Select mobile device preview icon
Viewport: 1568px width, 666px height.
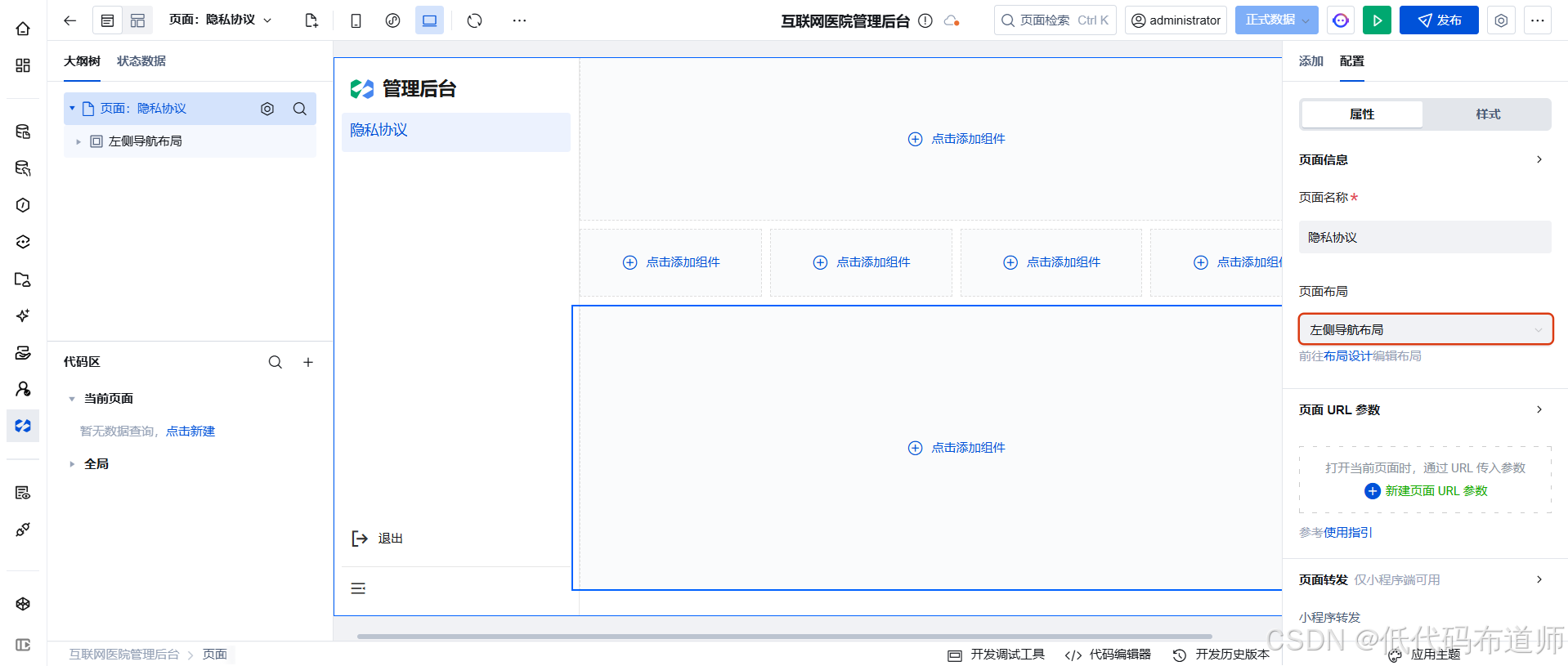356,20
